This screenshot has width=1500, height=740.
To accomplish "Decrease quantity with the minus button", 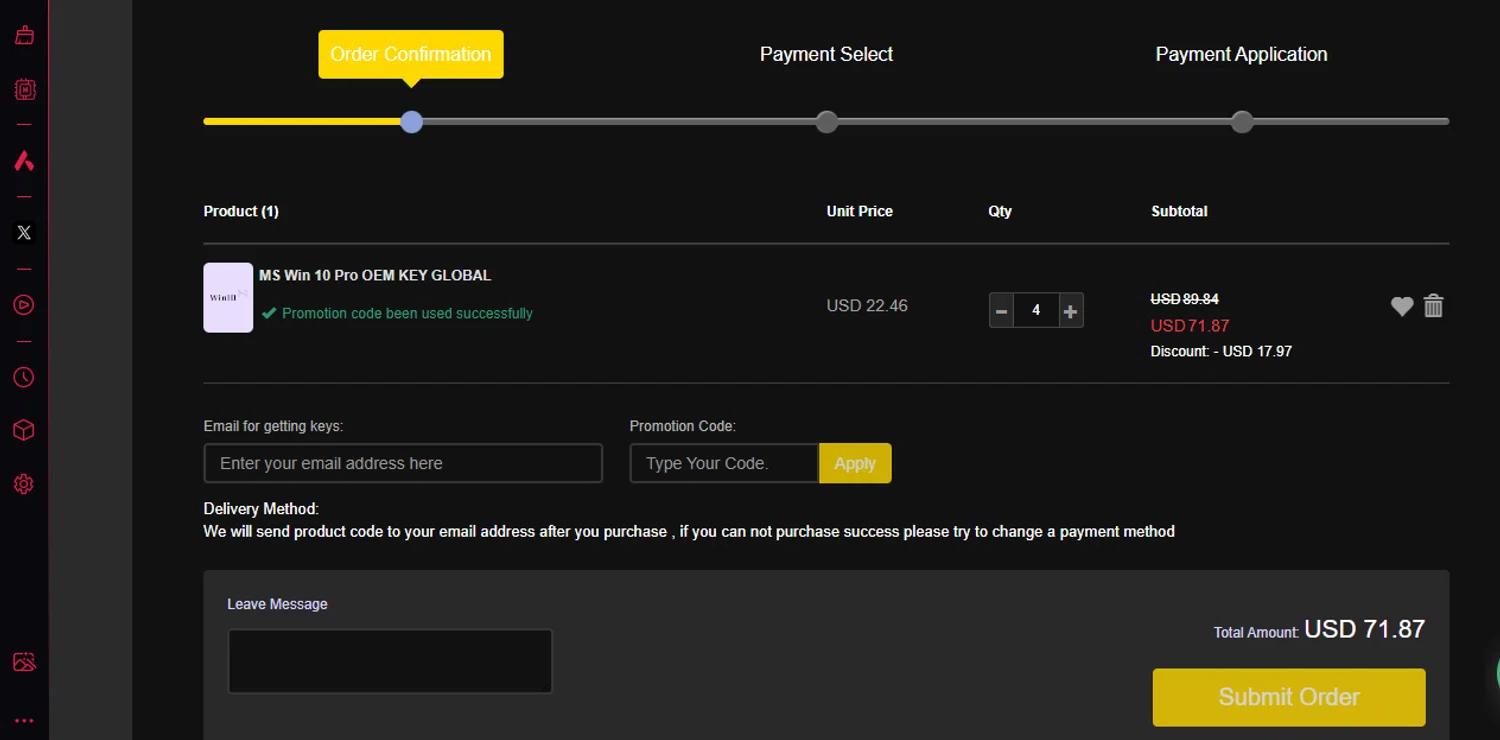I will pyautogui.click(x=1001, y=311).
